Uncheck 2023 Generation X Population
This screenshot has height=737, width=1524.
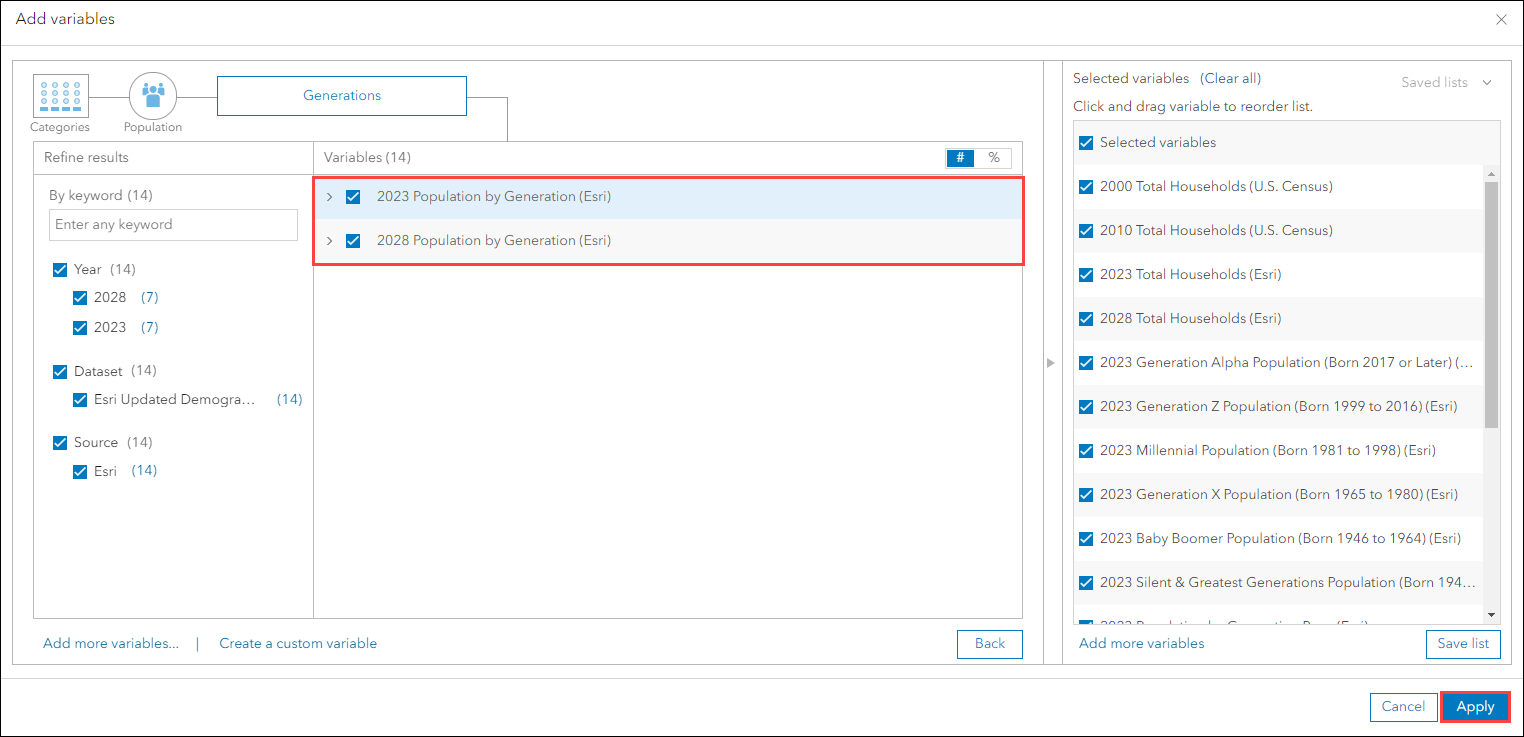(x=1086, y=495)
